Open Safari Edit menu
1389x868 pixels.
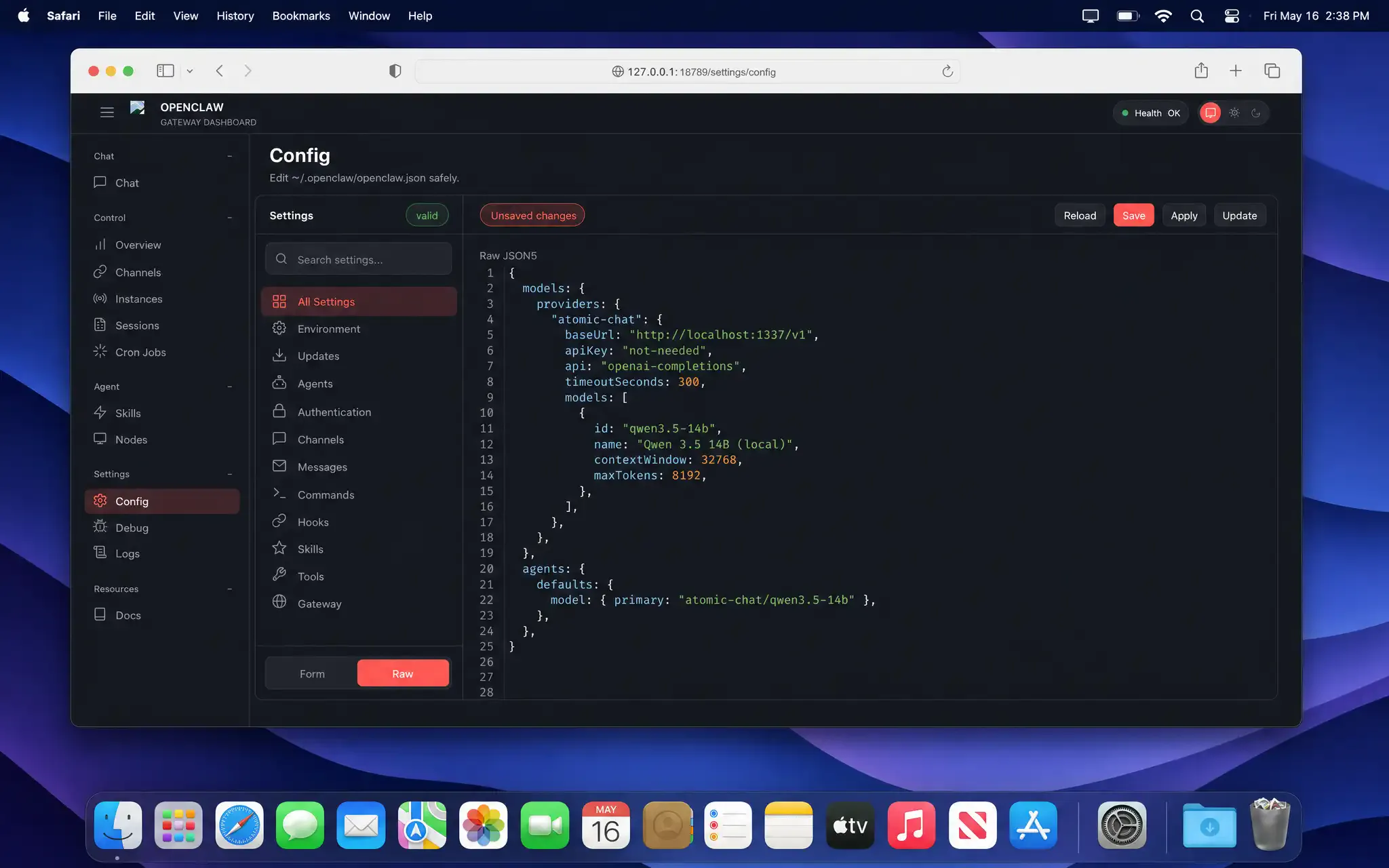tap(144, 16)
